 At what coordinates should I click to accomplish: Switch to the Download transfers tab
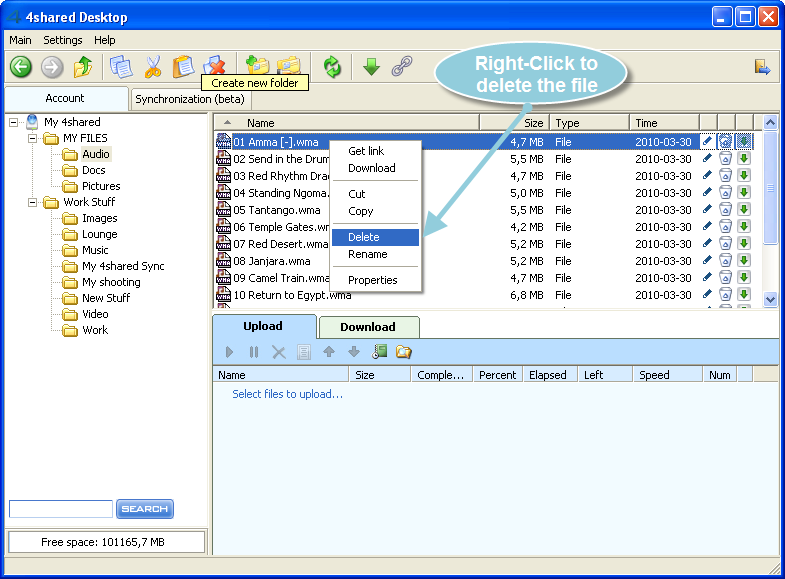click(x=368, y=327)
